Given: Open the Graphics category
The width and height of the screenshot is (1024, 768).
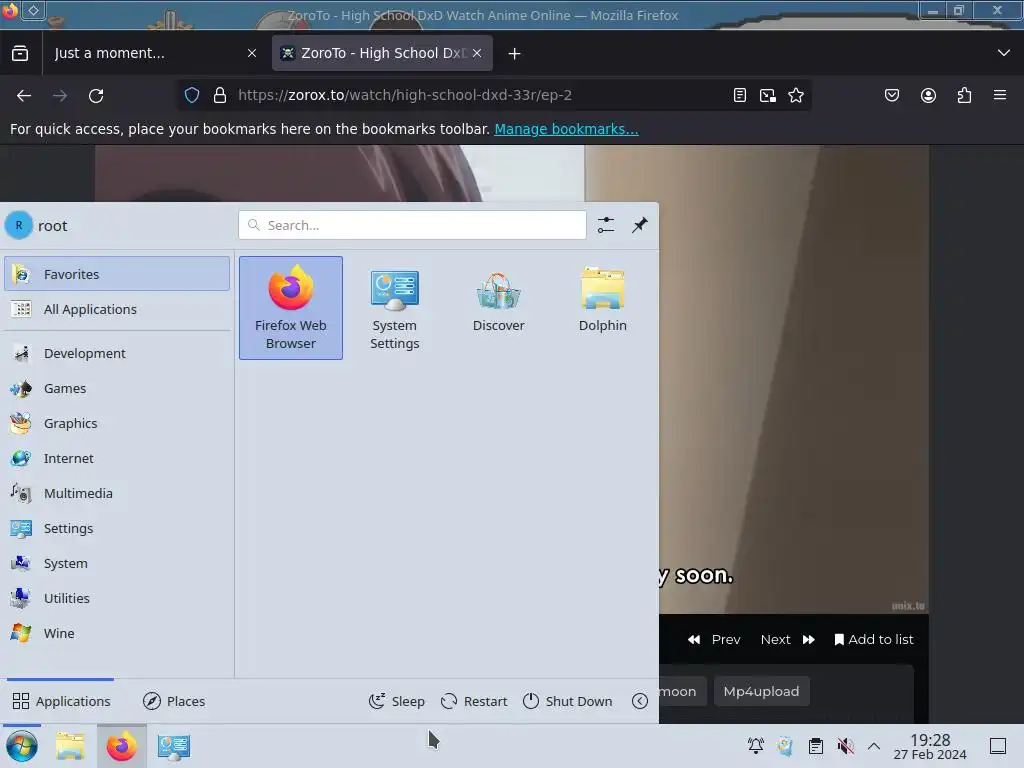Looking at the screenshot, I should [x=117, y=423].
